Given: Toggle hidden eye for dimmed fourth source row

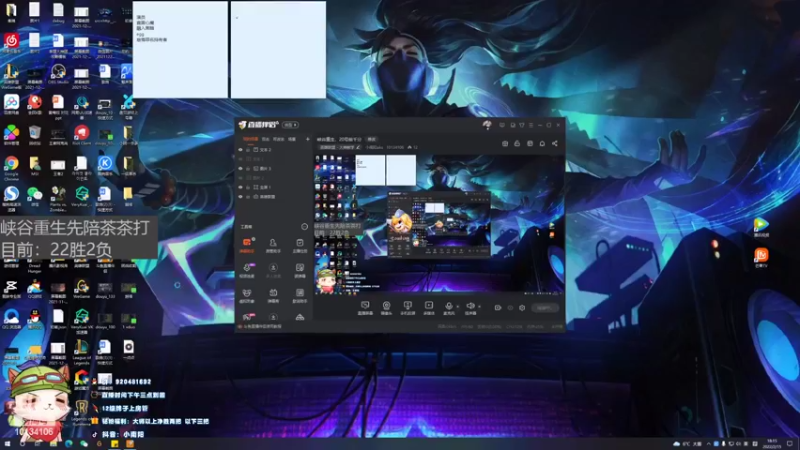Looking at the screenshot, I should tap(240, 178).
